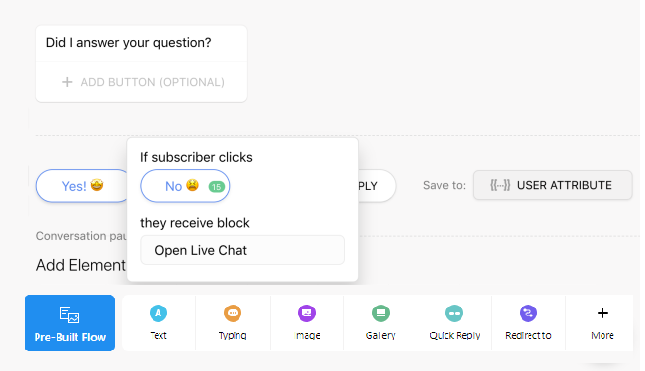The image size is (645, 371).
Task: Click the curly braces attribute icon
Action: click(500, 185)
